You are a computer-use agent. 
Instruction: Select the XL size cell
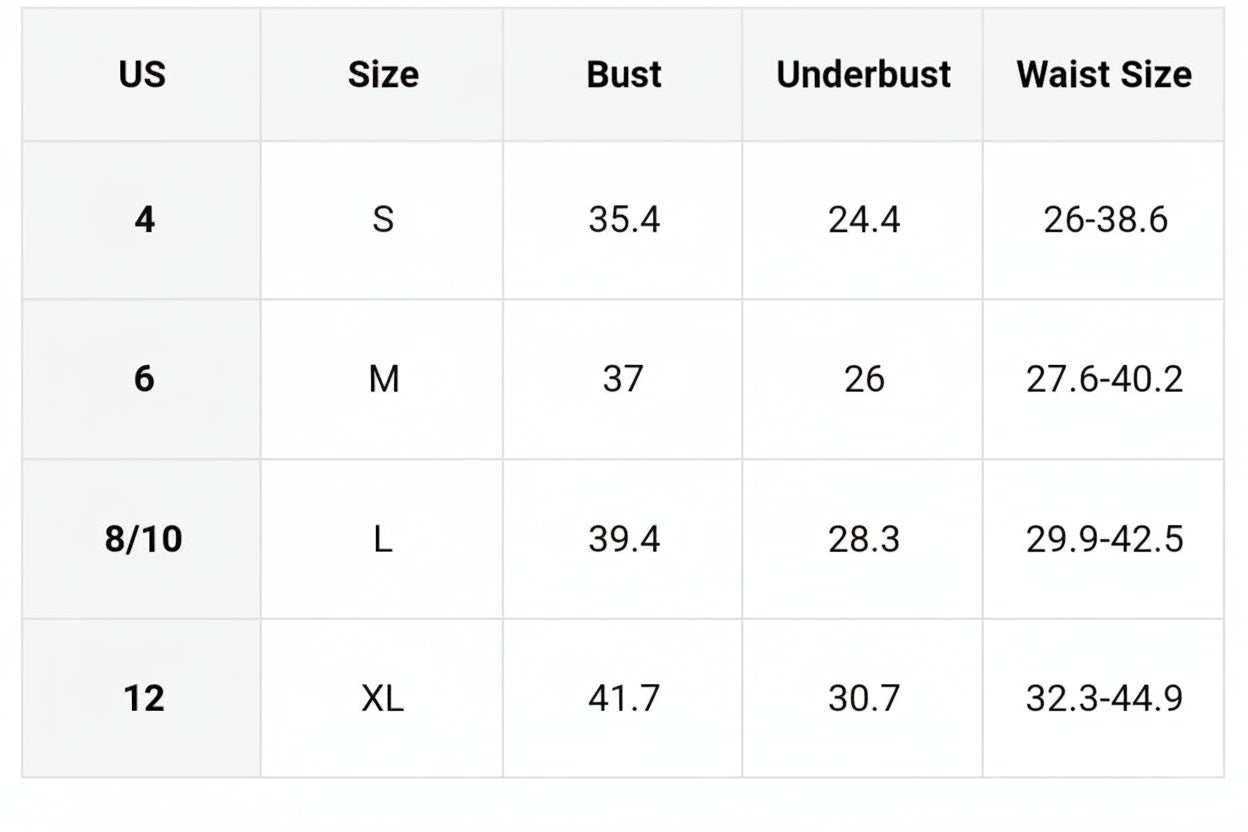383,698
